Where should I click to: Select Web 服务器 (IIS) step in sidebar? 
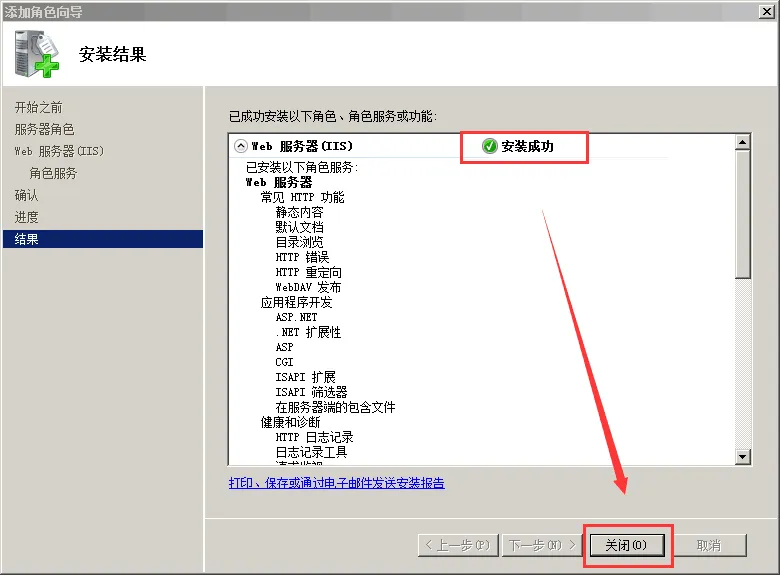coord(59,151)
